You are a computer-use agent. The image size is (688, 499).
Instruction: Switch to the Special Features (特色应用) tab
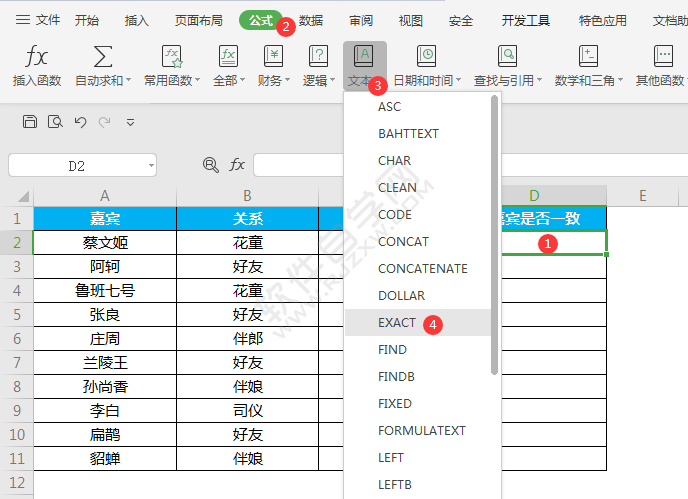point(602,20)
